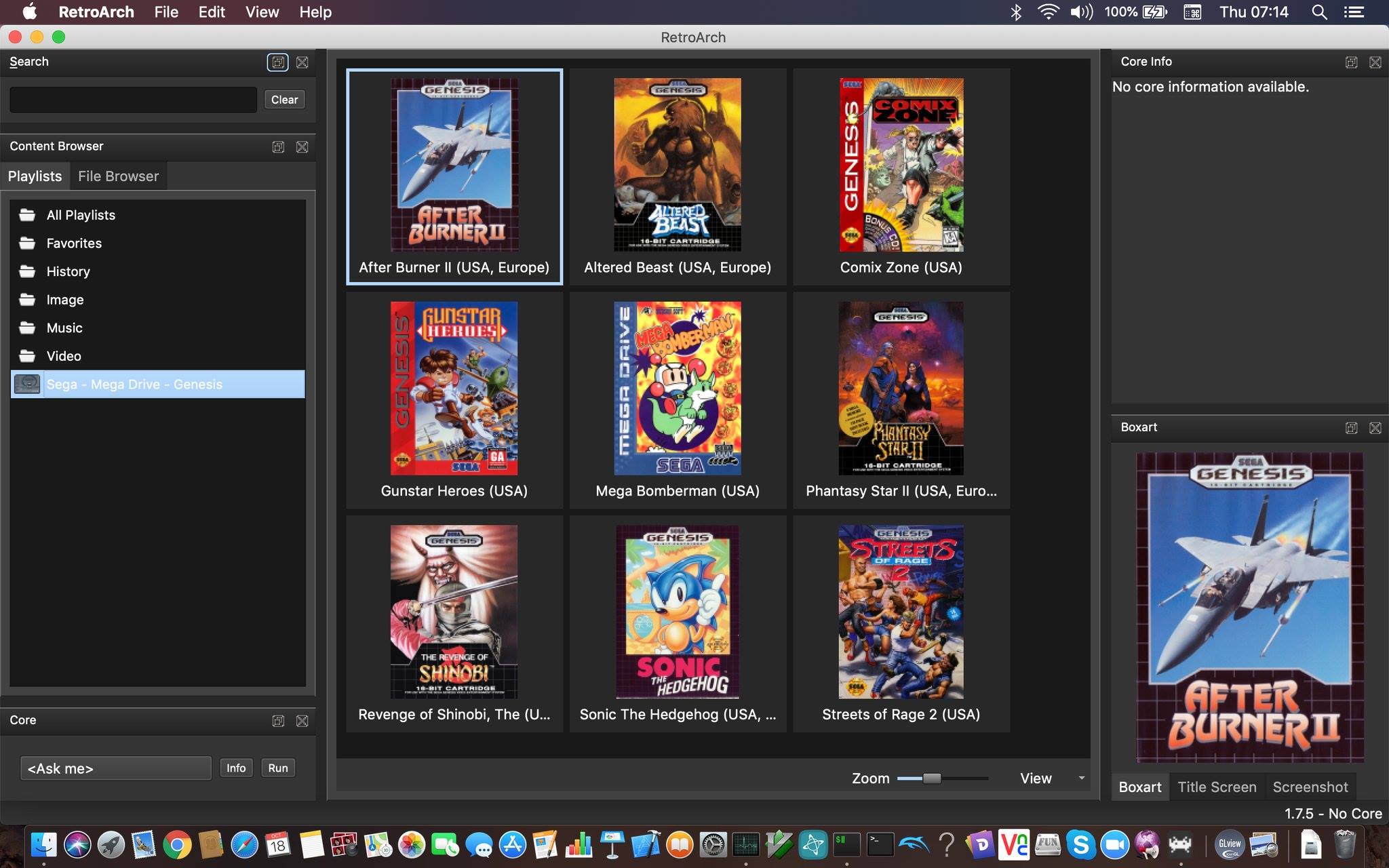Undock the Core Info panel
The height and width of the screenshot is (868, 1389).
pos(1351,62)
